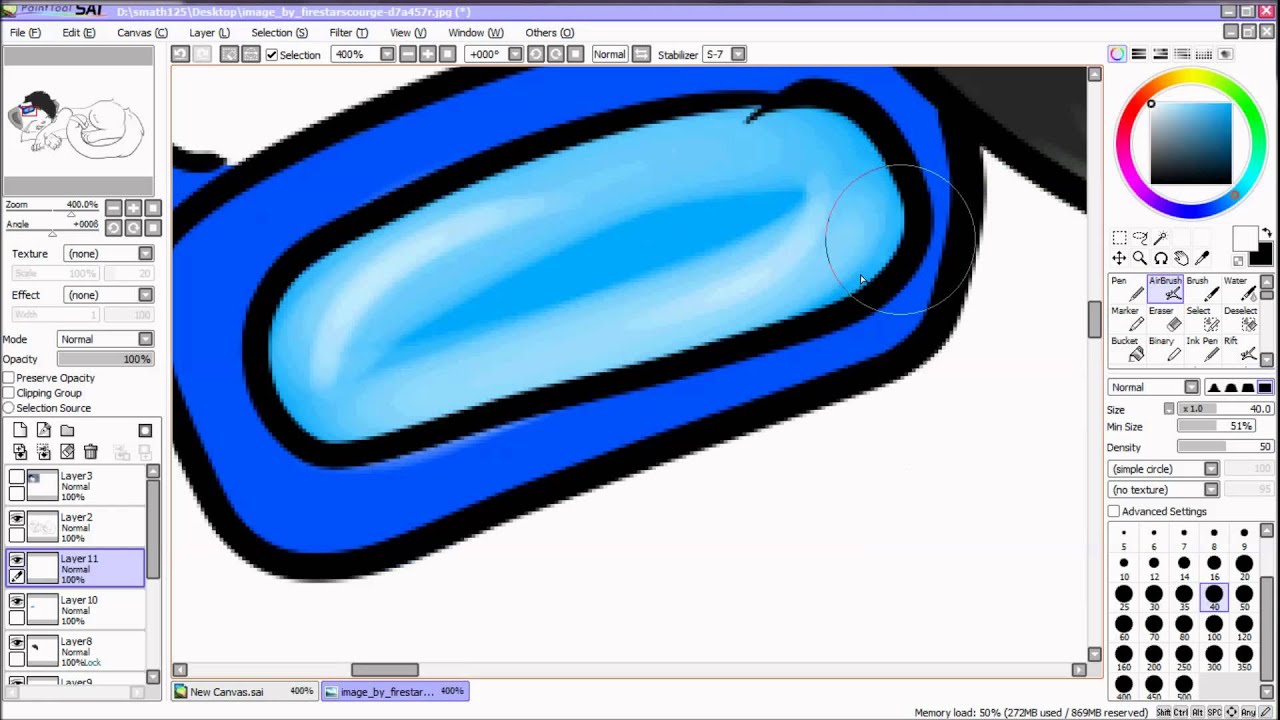Screen dimensions: 1280x720
Task: Adjust the brush Density slider
Action: 1225,447
